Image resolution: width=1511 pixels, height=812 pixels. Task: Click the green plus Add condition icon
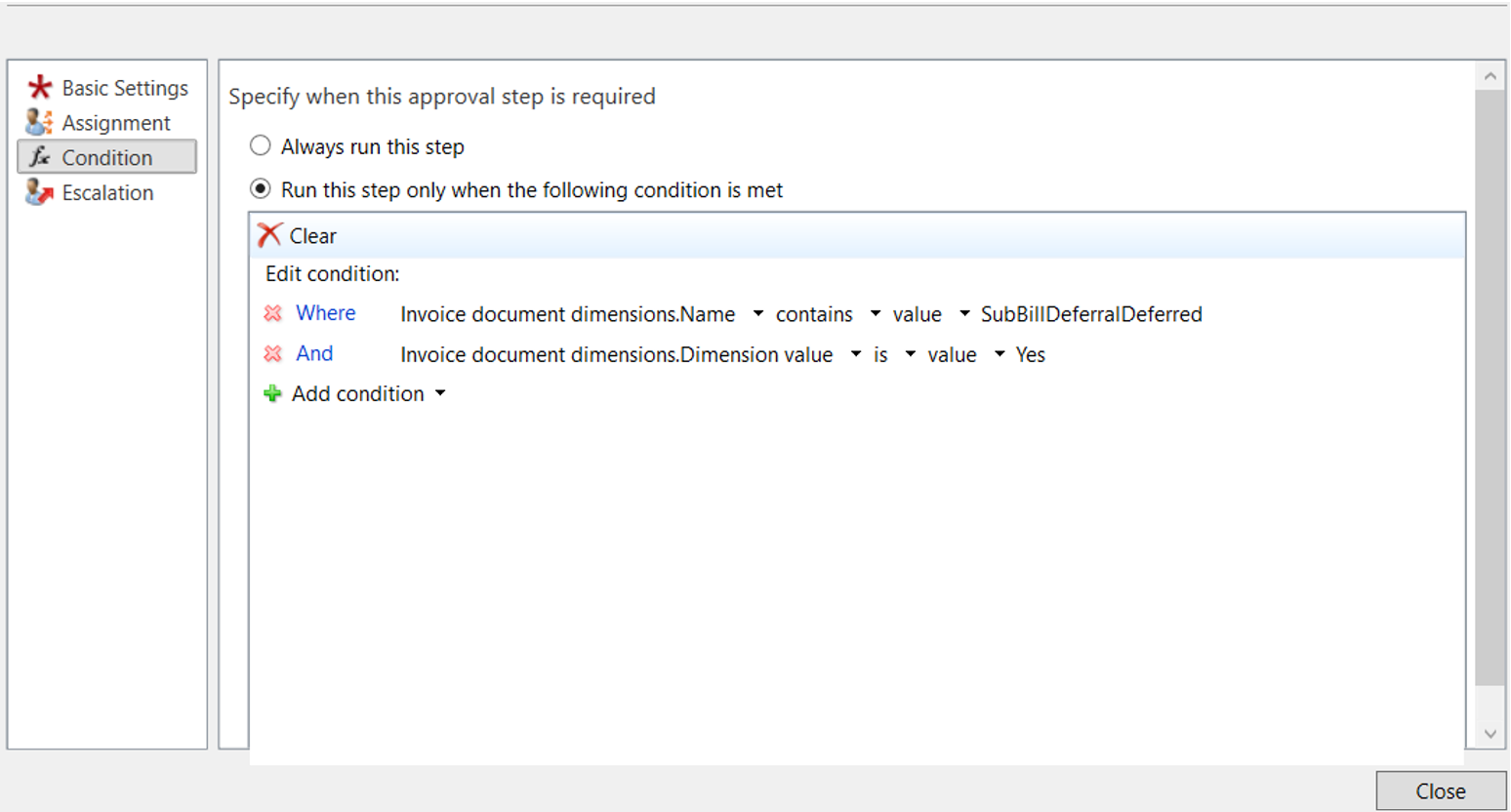pos(272,393)
